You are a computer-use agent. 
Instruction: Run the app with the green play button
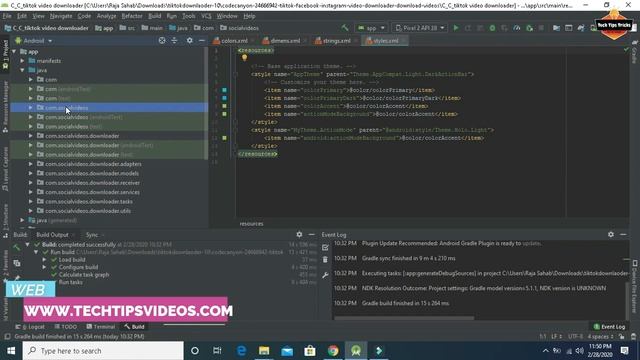[456, 28]
